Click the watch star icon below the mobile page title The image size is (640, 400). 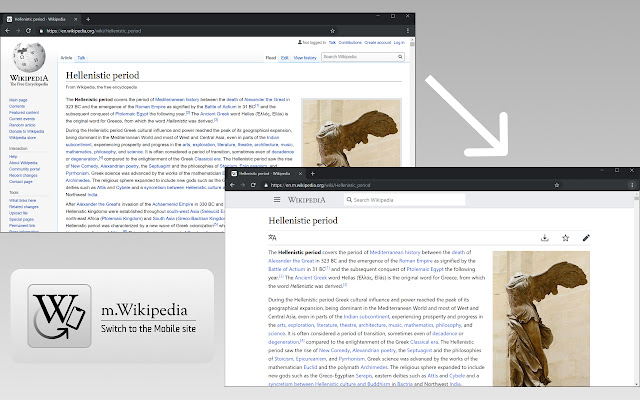coord(565,238)
